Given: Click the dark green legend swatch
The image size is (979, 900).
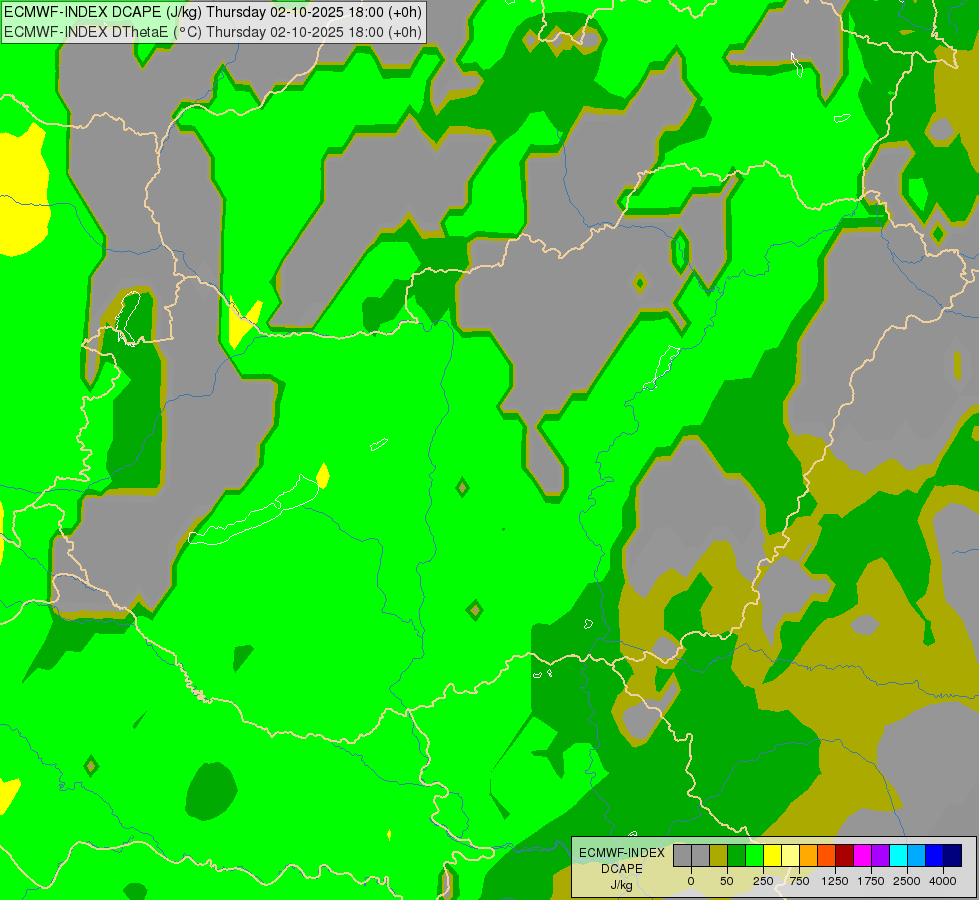Looking at the screenshot, I should pos(737,855).
